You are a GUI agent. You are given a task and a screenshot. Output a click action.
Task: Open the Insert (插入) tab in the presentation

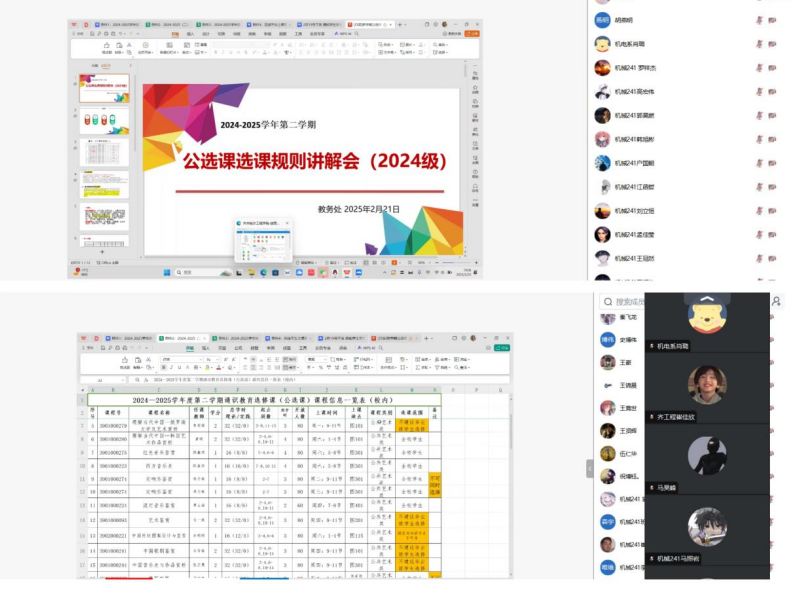pyautogui.click(x=190, y=34)
